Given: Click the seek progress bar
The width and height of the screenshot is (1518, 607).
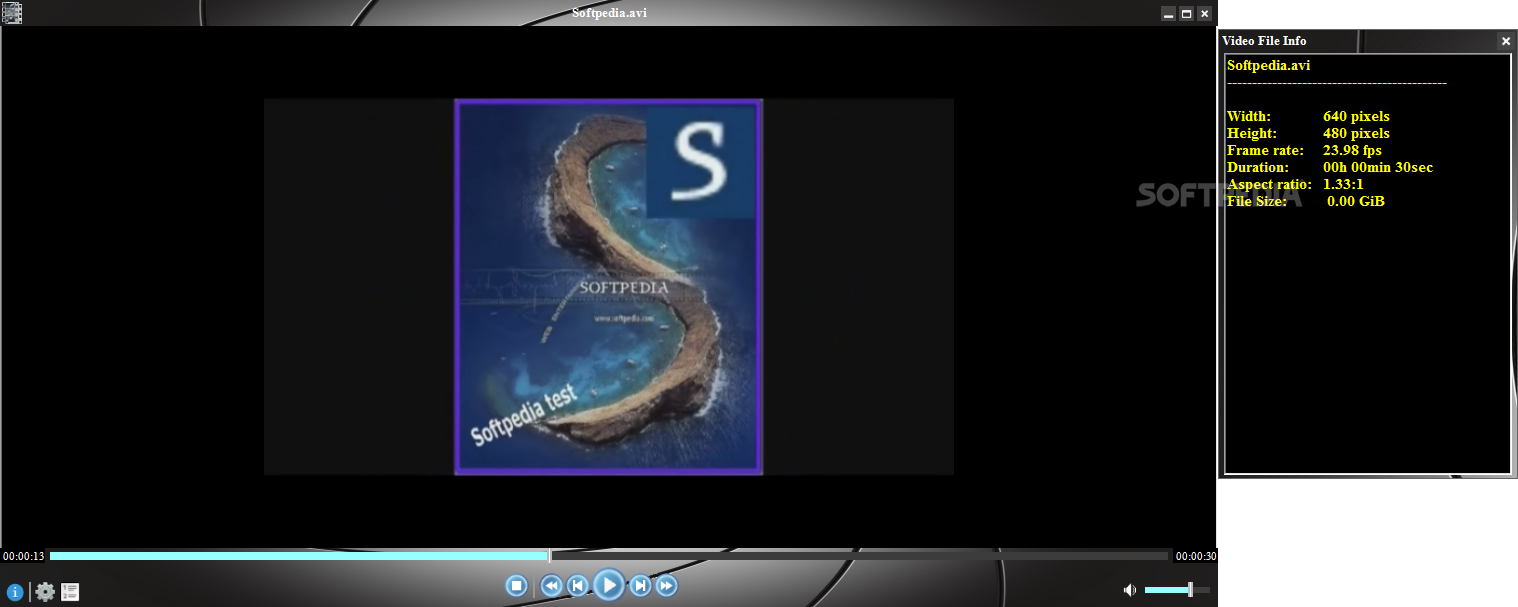Looking at the screenshot, I should (x=609, y=556).
